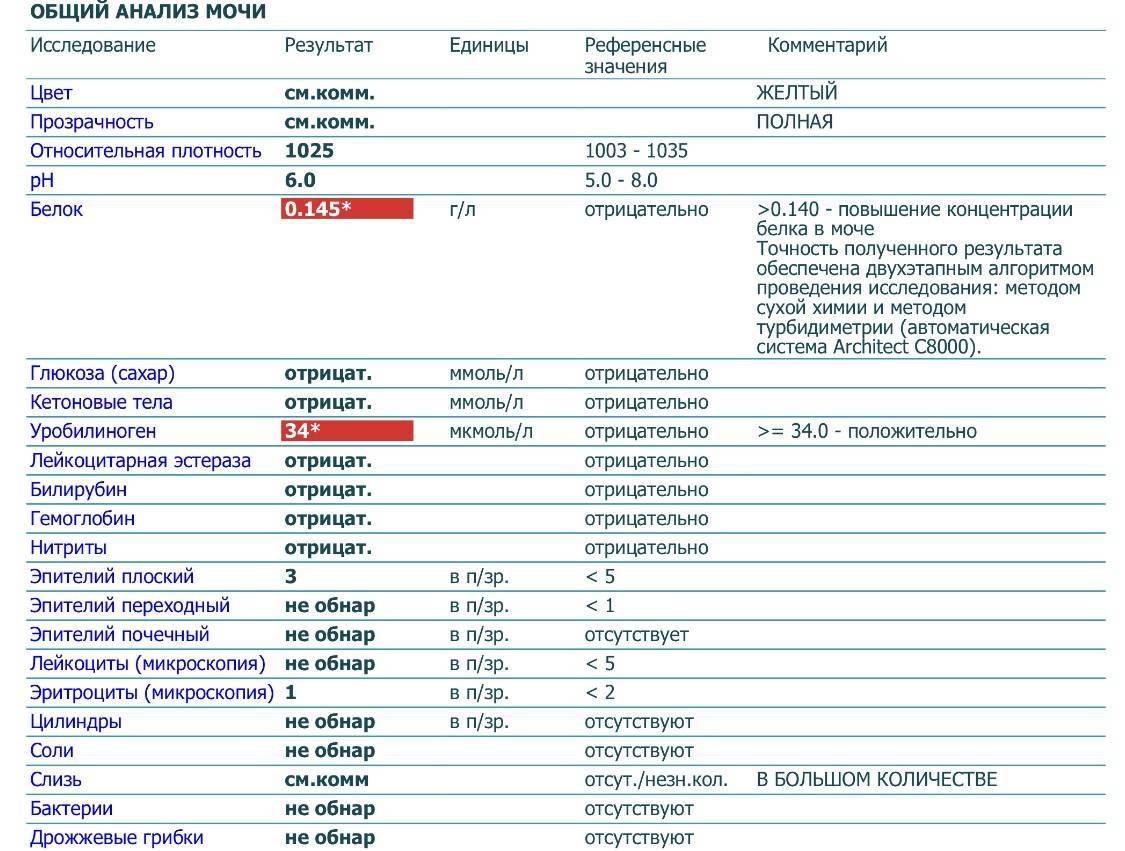
Task: Click the 'Билирубин' row label
Action: pos(78,490)
